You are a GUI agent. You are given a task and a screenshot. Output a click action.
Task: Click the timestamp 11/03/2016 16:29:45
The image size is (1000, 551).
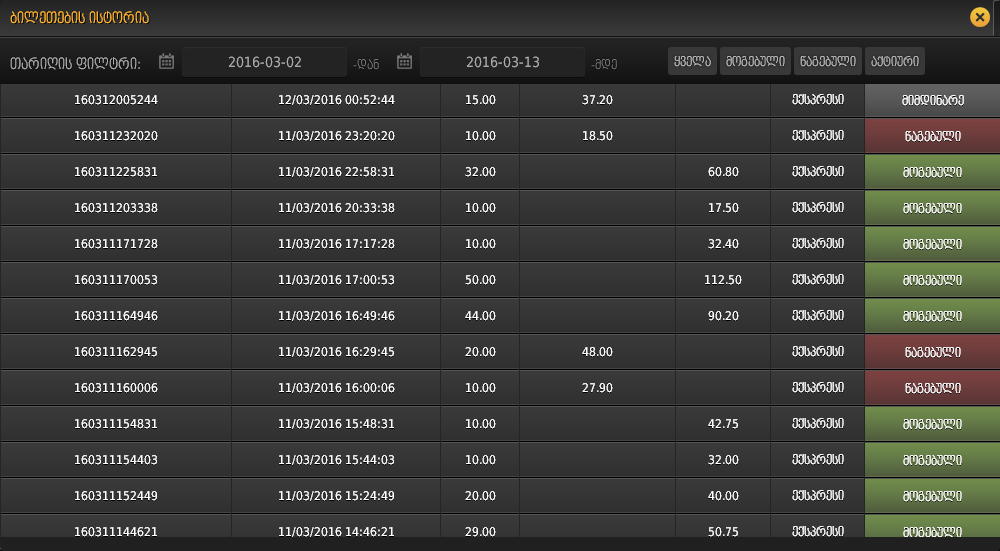pyautogui.click(x=336, y=352)
